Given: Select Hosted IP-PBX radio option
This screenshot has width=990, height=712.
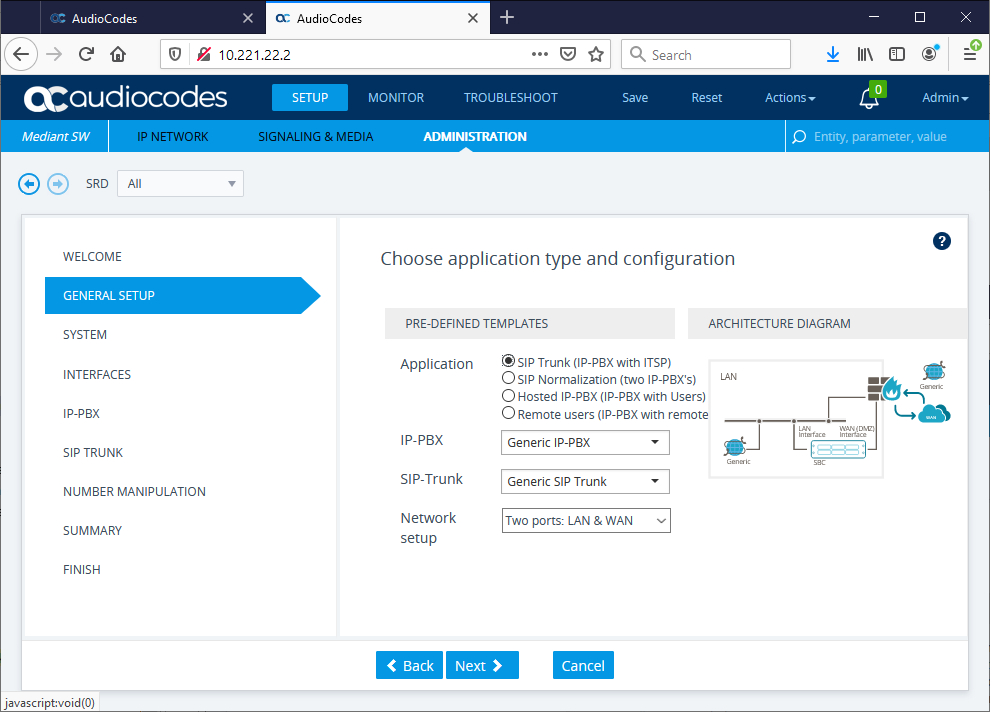Looking at the screenshot, I should 508,396.
